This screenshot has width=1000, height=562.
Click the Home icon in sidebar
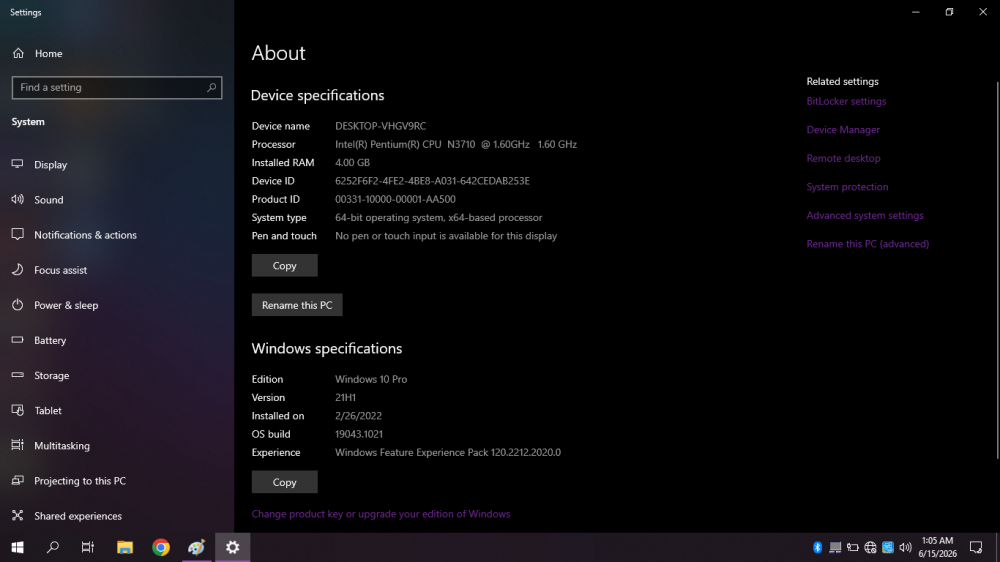pyautogui.click(x=18, y=53)
